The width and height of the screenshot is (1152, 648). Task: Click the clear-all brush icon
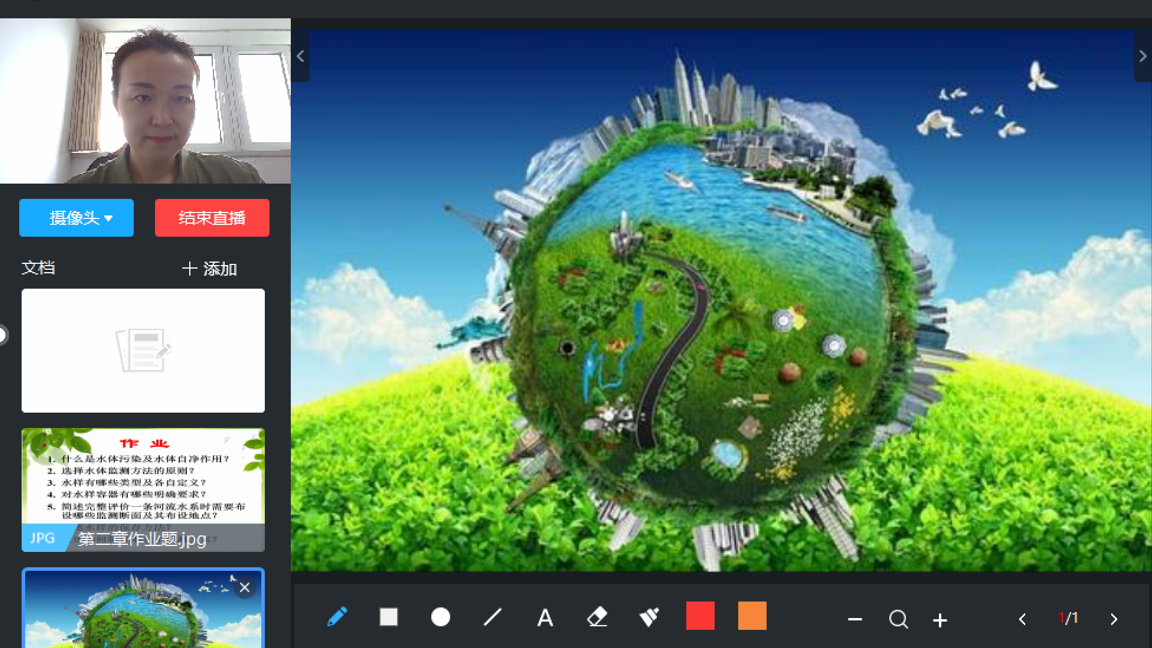tap(649, 617)
